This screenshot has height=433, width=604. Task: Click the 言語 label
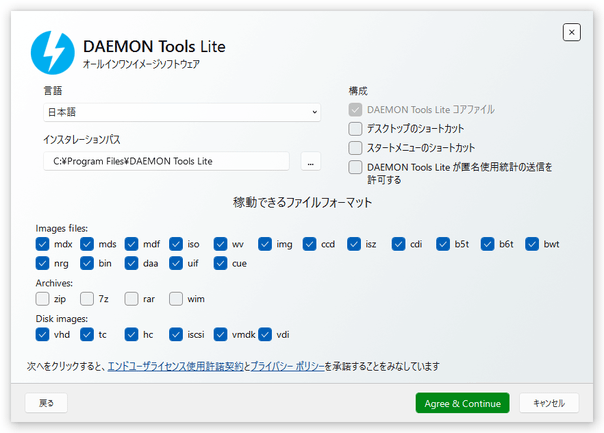tap(53, 91)
